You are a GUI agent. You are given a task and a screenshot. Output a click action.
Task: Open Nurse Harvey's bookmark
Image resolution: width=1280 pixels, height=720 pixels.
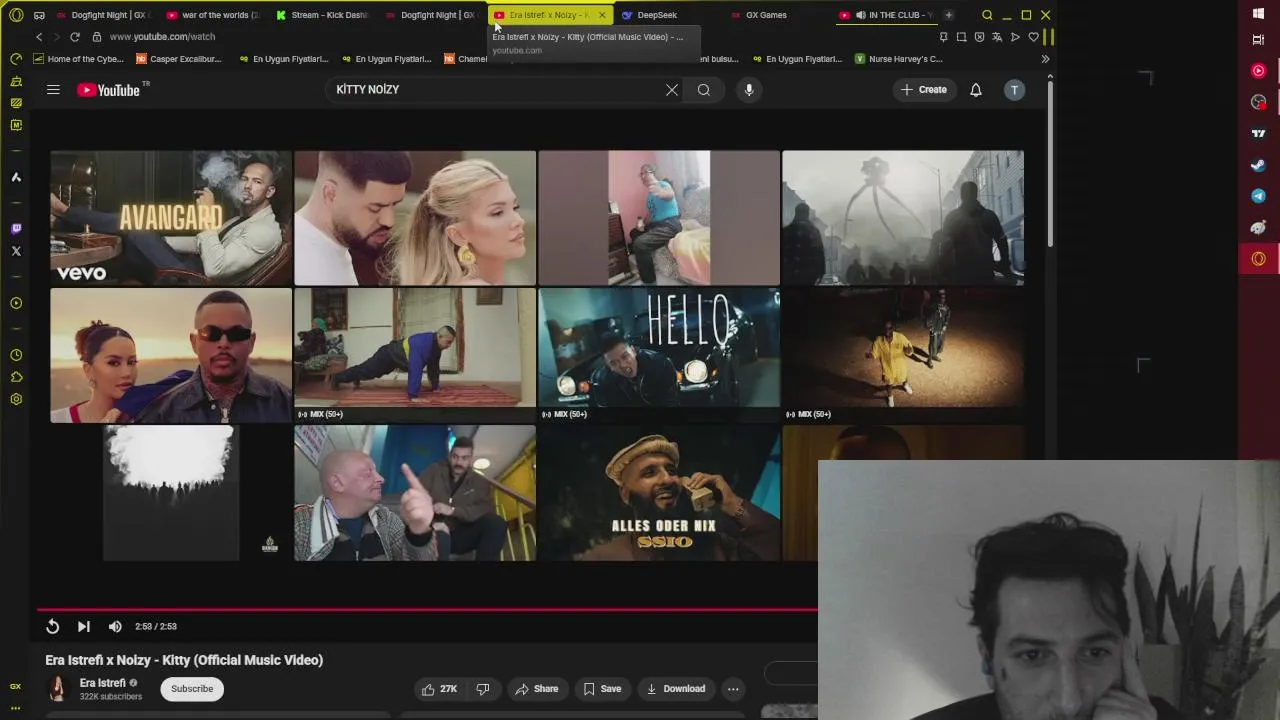click(898, 59)
